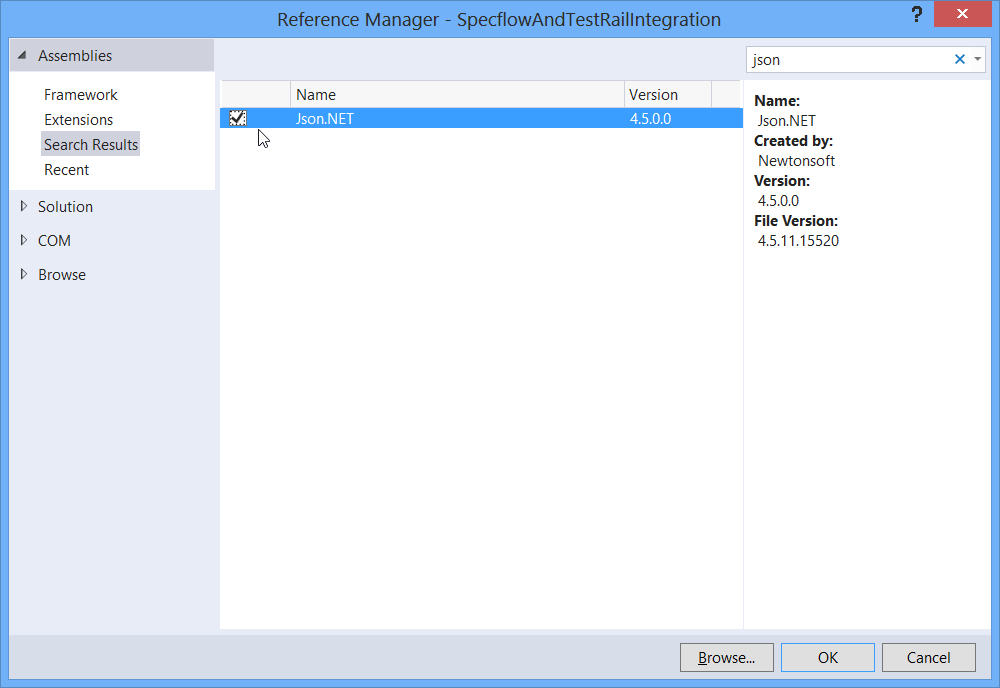Click the Help question mark icon
The height and width of the screenshot is (688, 1000).
click(916, 16)
